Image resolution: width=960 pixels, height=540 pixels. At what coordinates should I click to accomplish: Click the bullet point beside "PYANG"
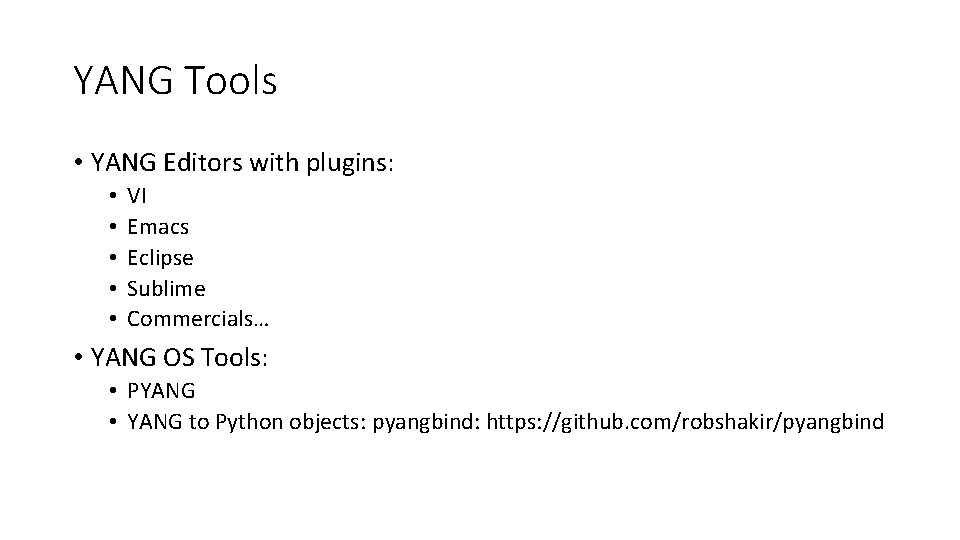(115, 392)
